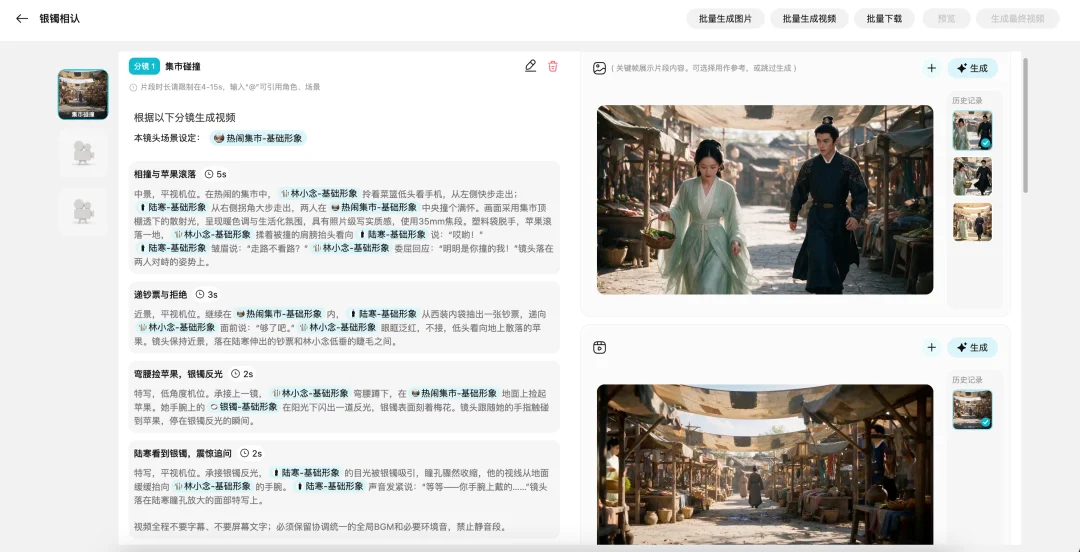Add a keyframe image with plus icon
The height and width of the screenshot is (552, 1080).
[931, 68]
